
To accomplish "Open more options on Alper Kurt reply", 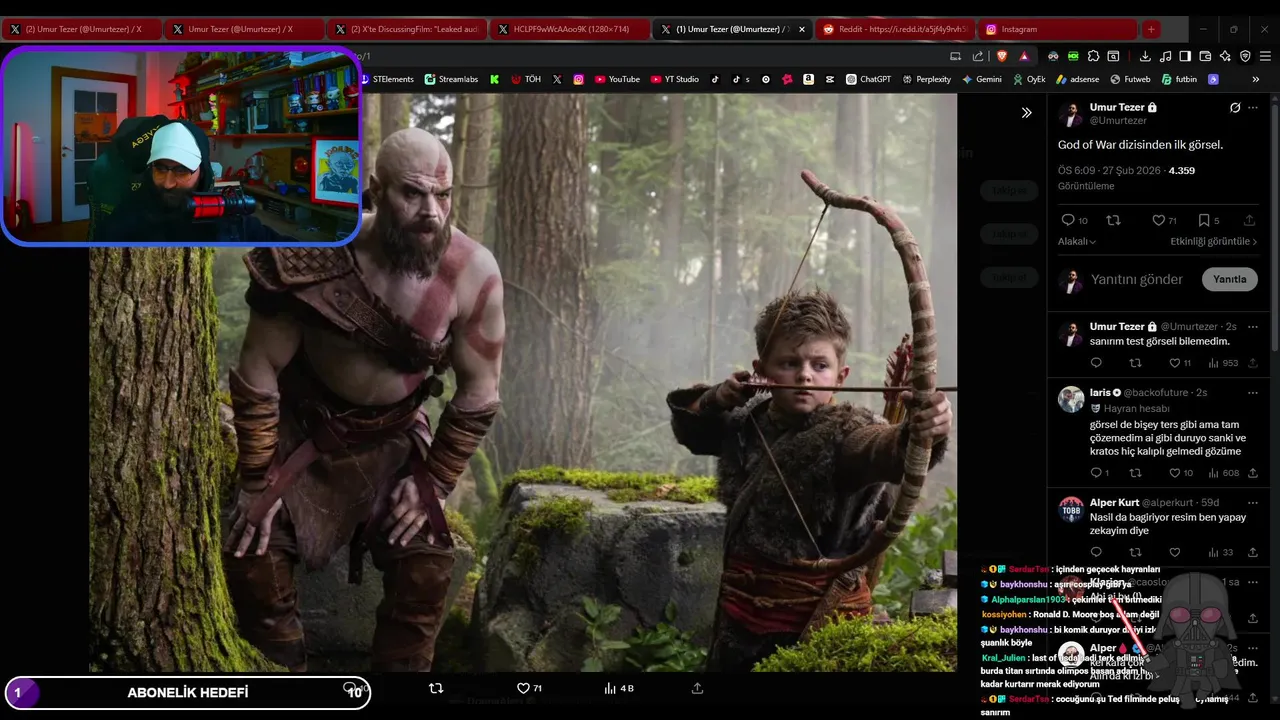I will [1253, 502].
